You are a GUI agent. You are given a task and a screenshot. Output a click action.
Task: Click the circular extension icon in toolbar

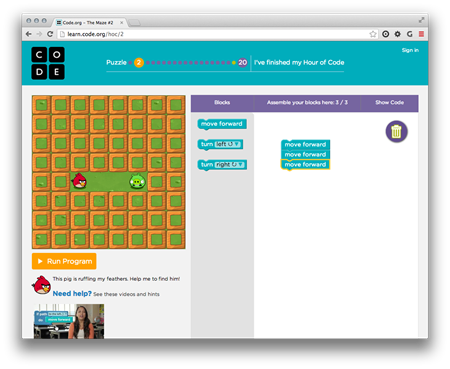click(386, 34)
